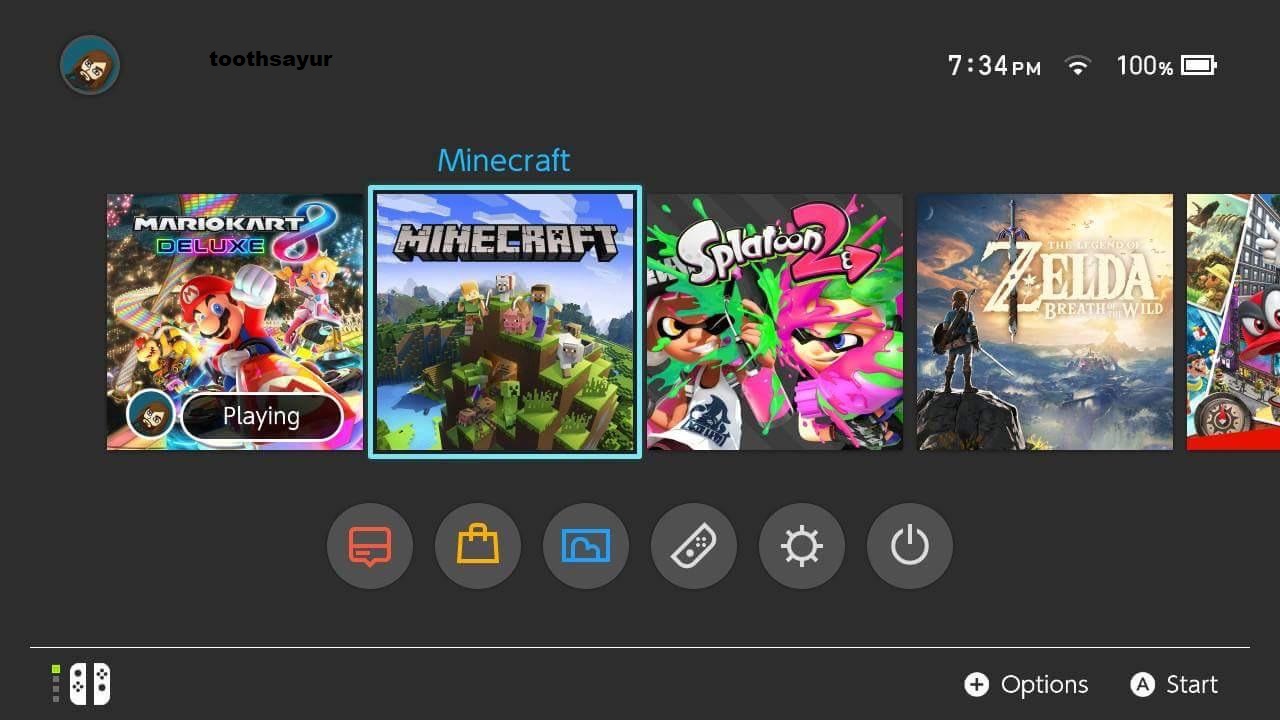Select the Sleep Mode power icon
1280x720 pixels.
pyautogui.click(x=909, y=546)
